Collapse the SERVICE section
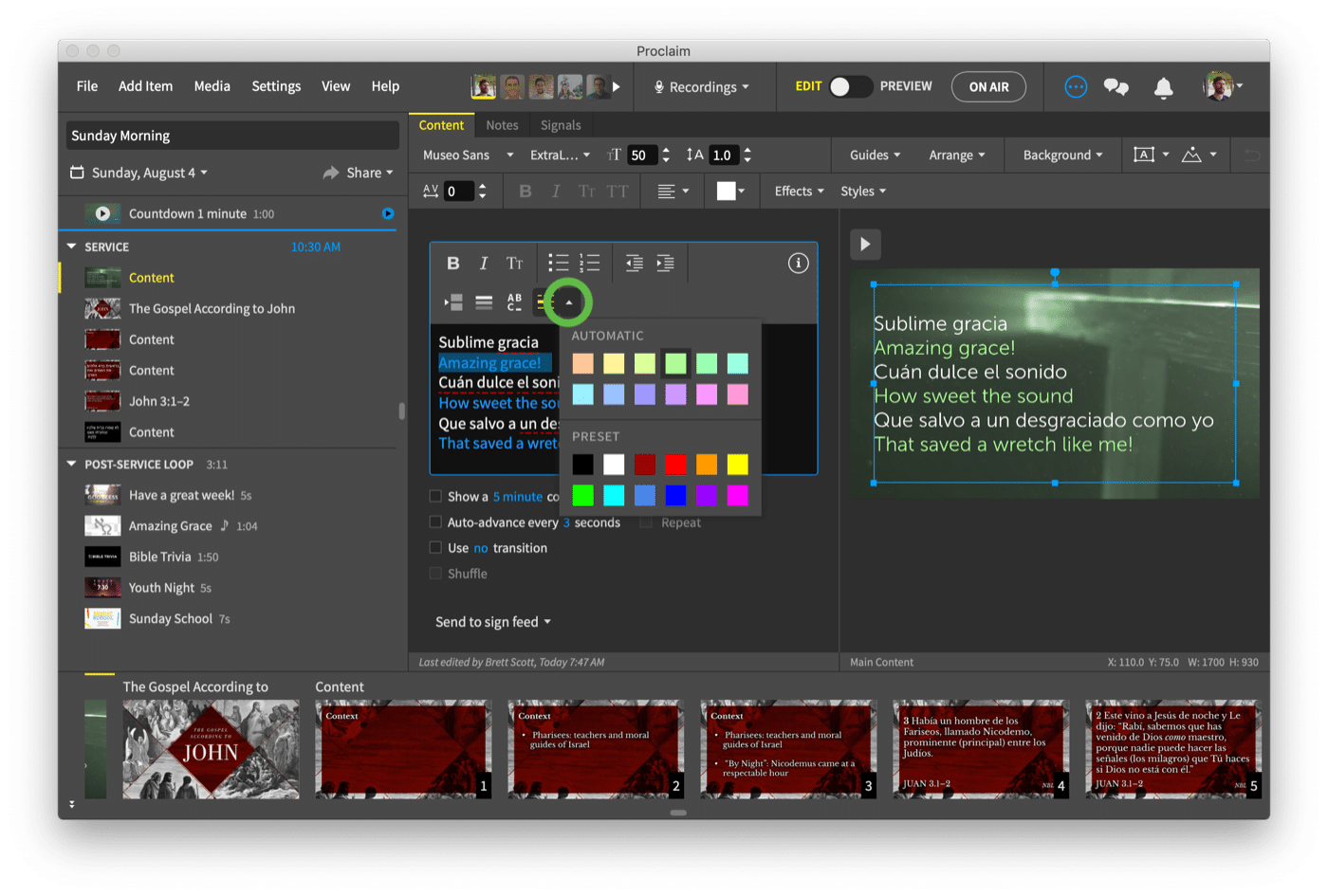Screen dimensions: 1328x896 (71, 247)
